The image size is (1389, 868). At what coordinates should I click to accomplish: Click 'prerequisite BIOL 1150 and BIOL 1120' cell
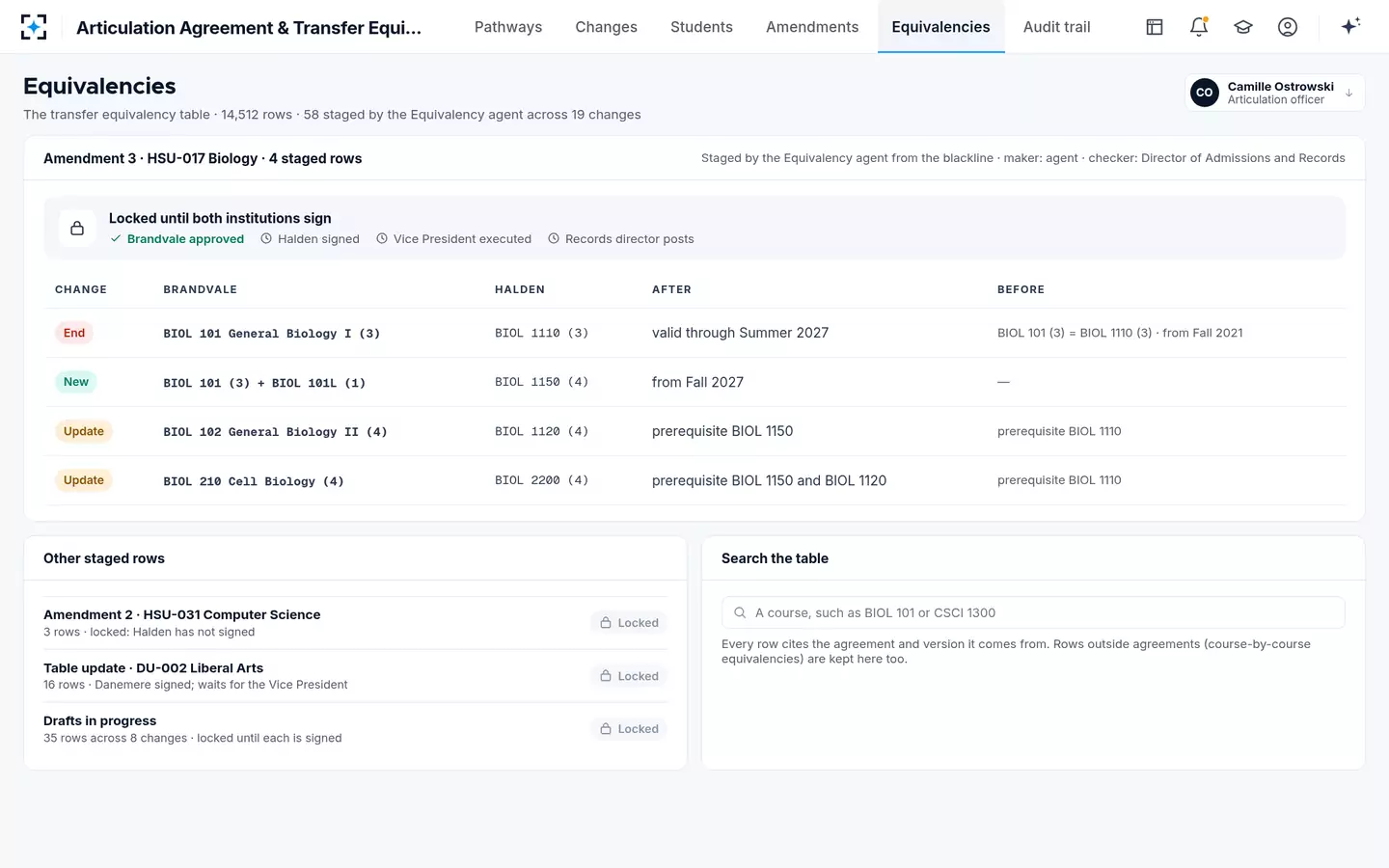click(x=769, y=480)
